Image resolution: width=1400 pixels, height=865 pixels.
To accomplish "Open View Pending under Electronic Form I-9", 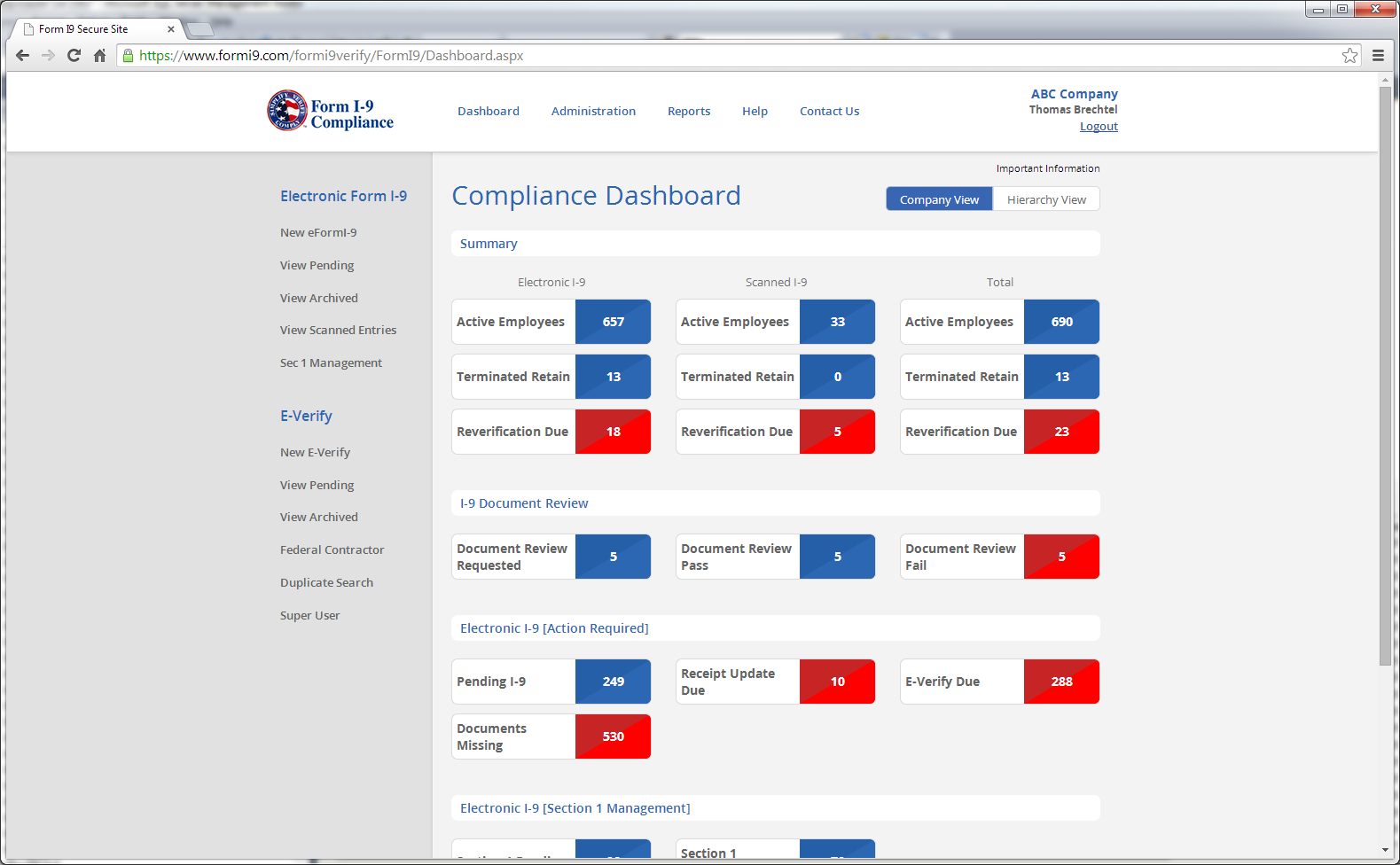I will [317, 266].
